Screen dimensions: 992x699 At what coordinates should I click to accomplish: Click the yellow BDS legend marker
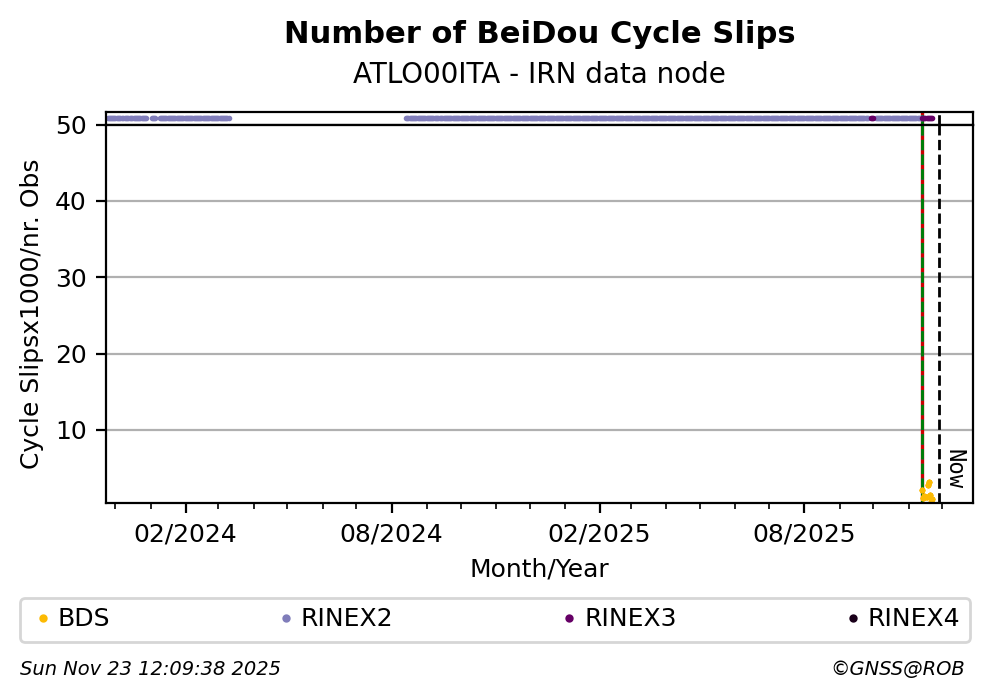pyautogui.click(x=43, y=619)
